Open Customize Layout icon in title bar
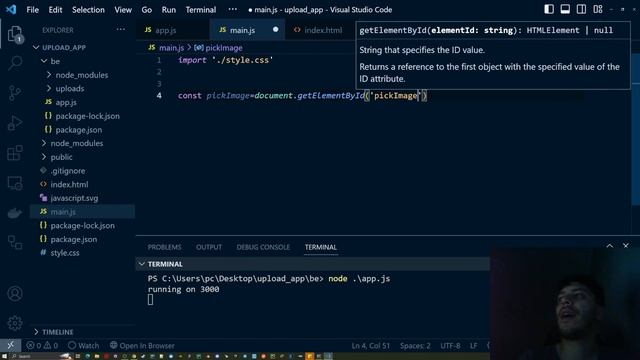Screen dimensions: 640x360 (598, 9)
